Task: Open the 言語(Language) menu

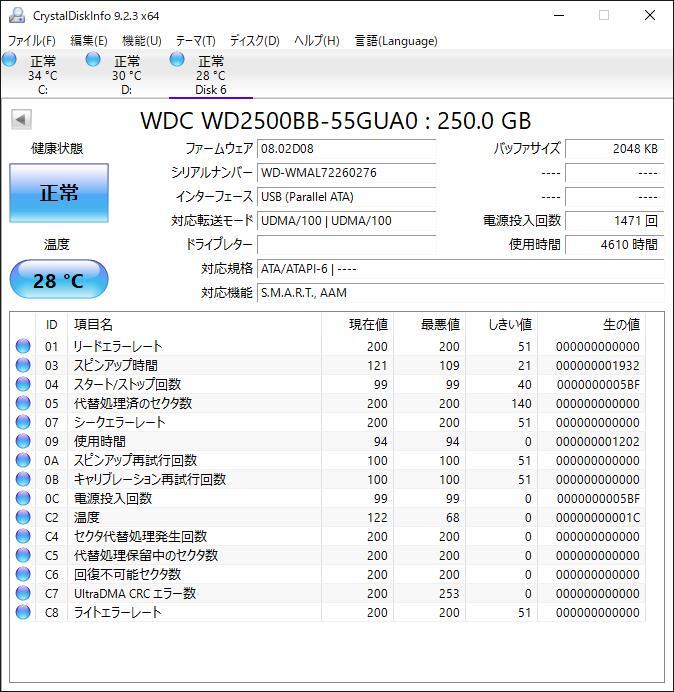Action: tap(396, 41)
